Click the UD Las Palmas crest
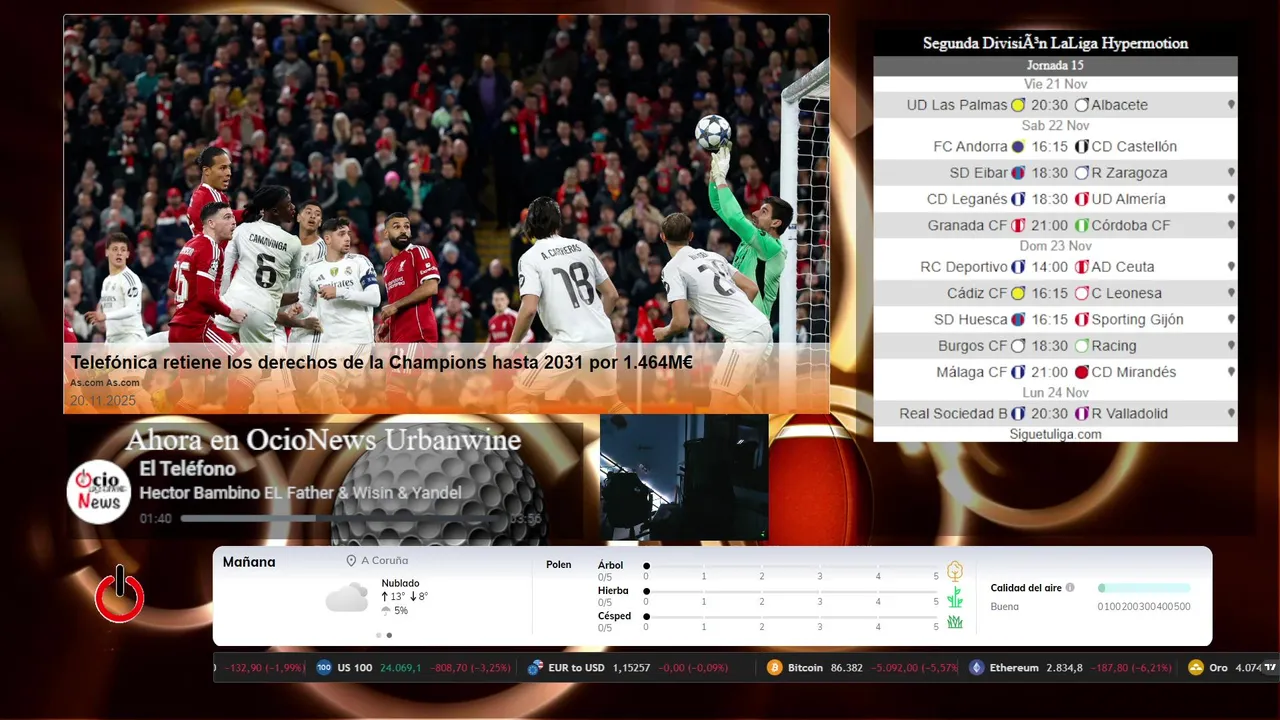Viewport: 1280px width, 720px height. (x=1018, y=105)
